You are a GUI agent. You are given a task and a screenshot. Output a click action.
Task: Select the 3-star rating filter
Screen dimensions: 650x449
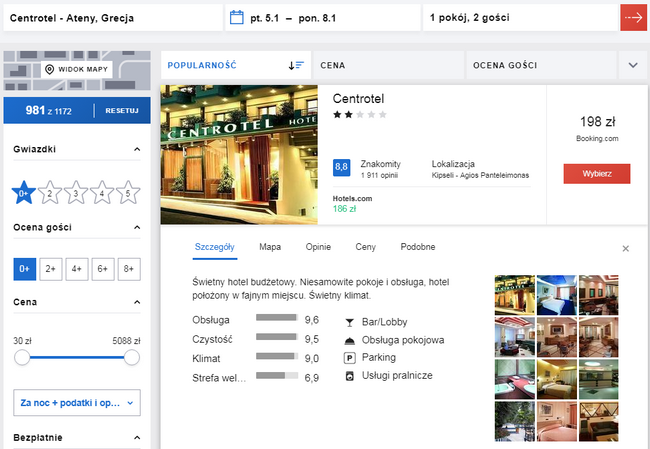pyautogui.click(x=75, y=193)
